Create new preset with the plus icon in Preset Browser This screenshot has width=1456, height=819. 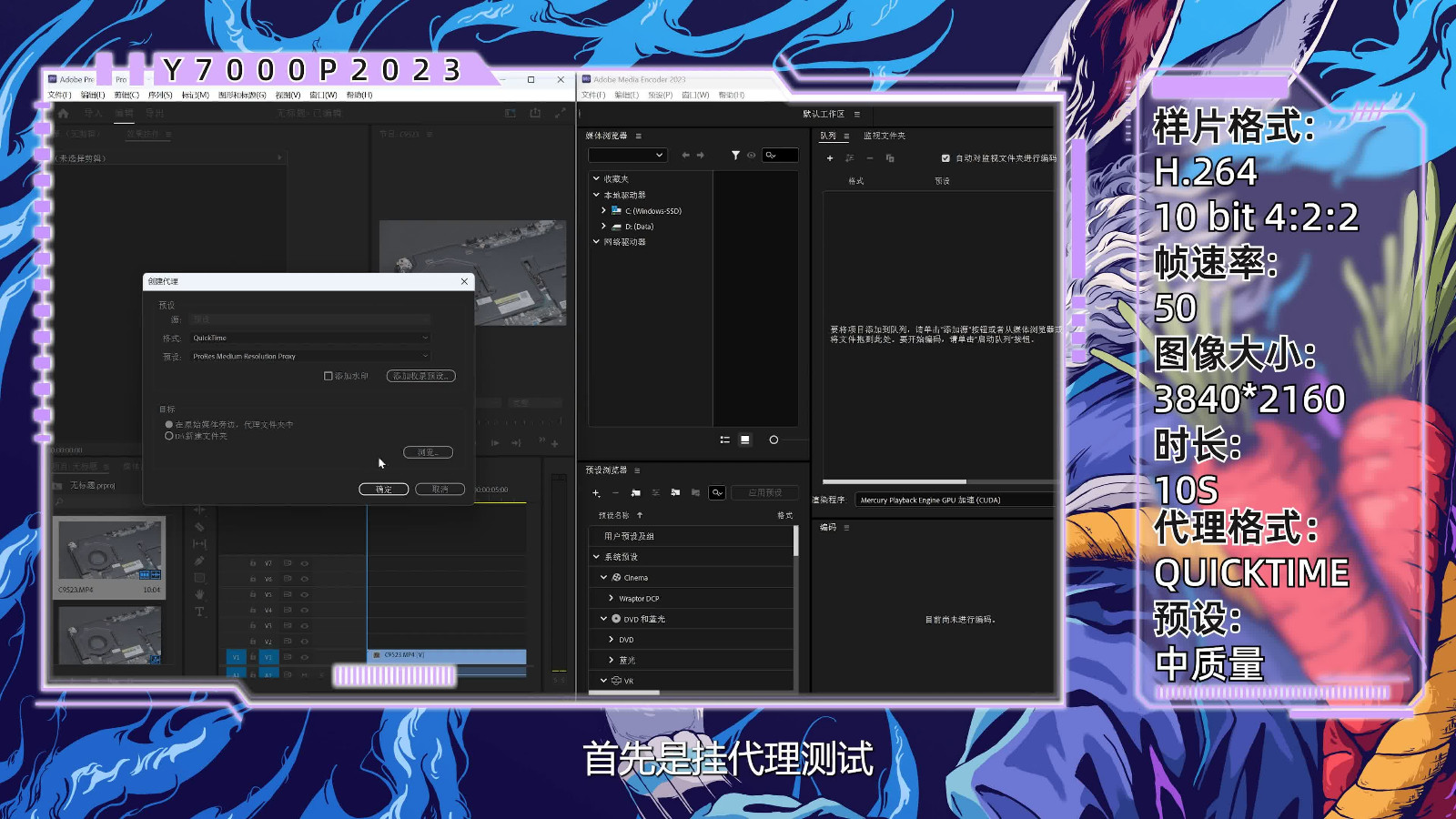pos(596,493)
